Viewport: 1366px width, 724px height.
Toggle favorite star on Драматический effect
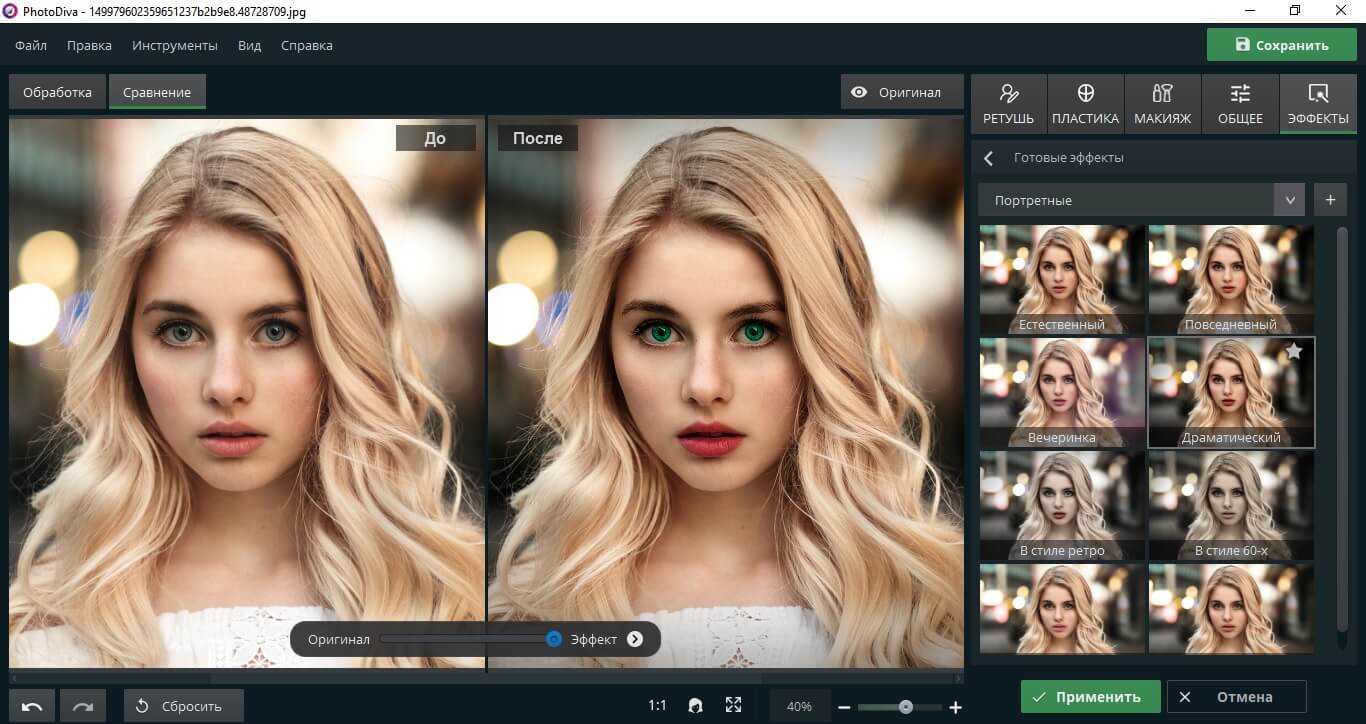pyautogui.click(x=1294, y=351)
